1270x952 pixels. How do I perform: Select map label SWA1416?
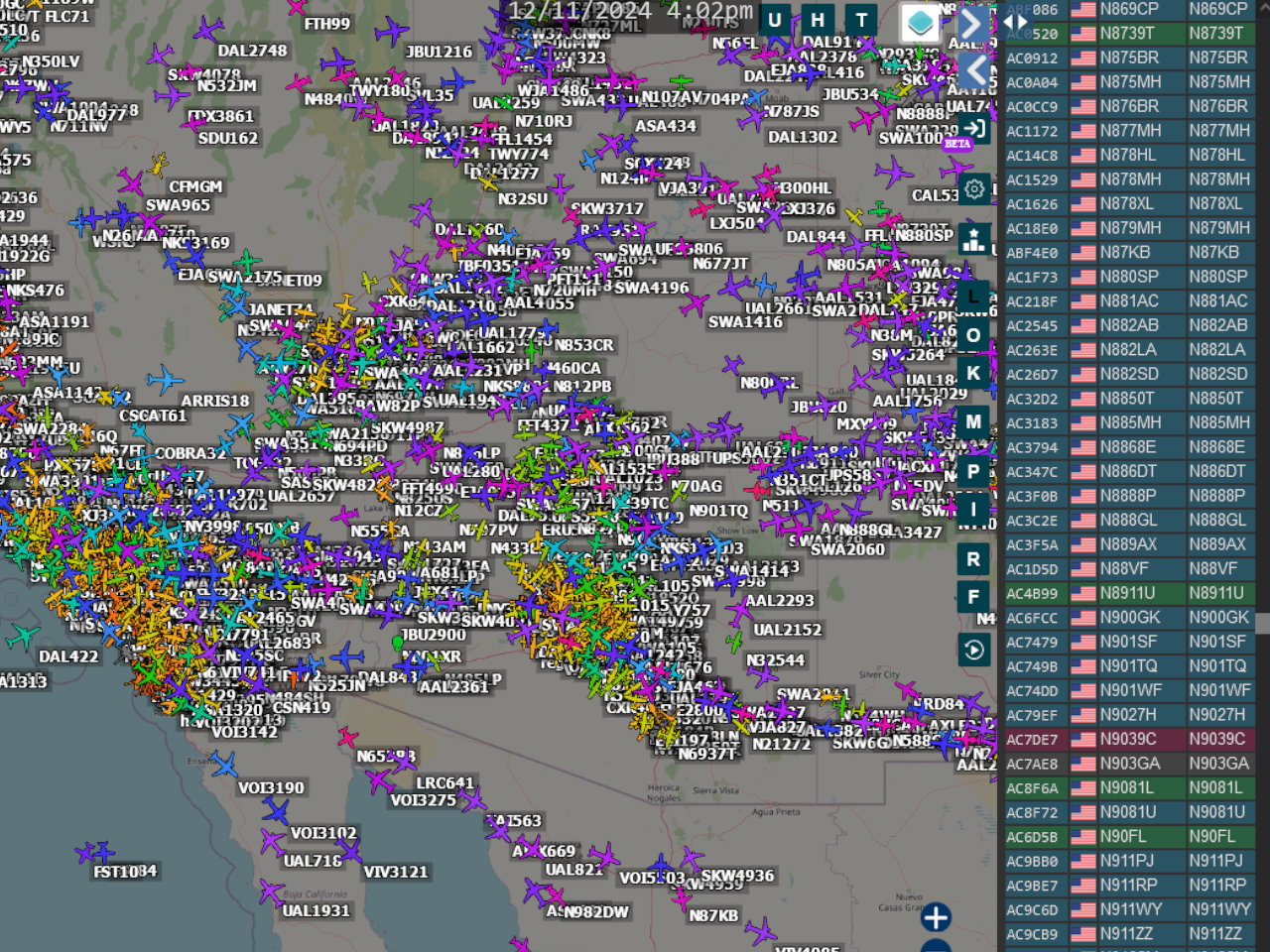click(745, 321)
